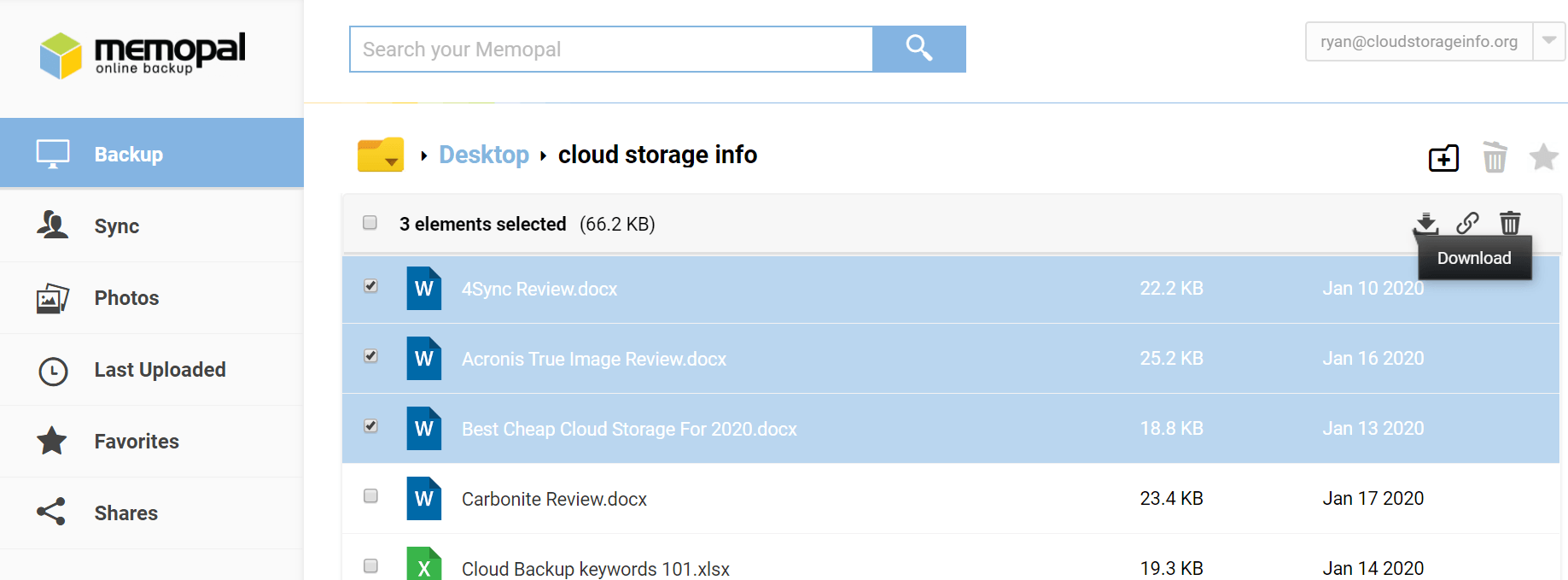Click the Search your Memopal field
1568x580 pixels.
(x=611, y=50)
